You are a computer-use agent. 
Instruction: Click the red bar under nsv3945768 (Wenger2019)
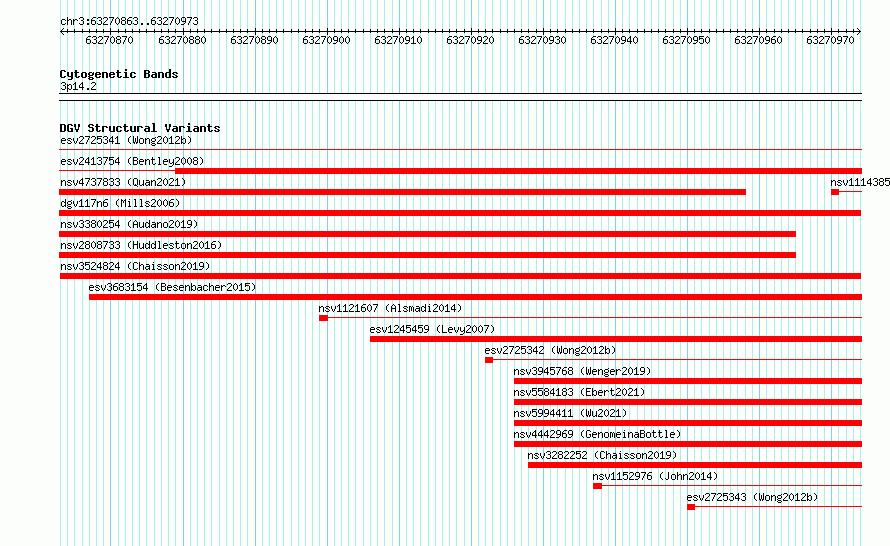click(688, 381)
